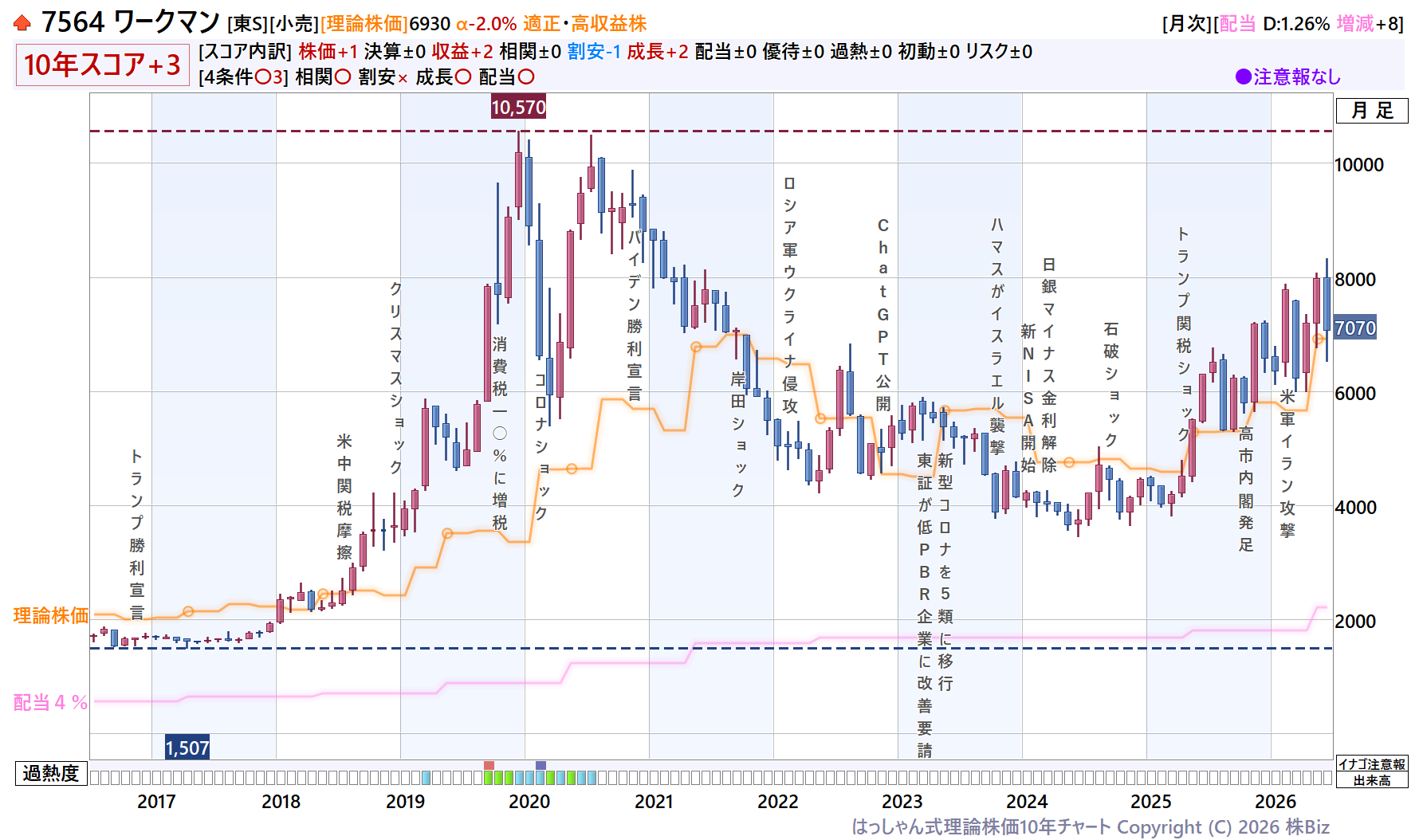This screenshot has height=840, width=1419.
Task: Click the 2000 price axis label
Action: click(x=1355, y=622)
